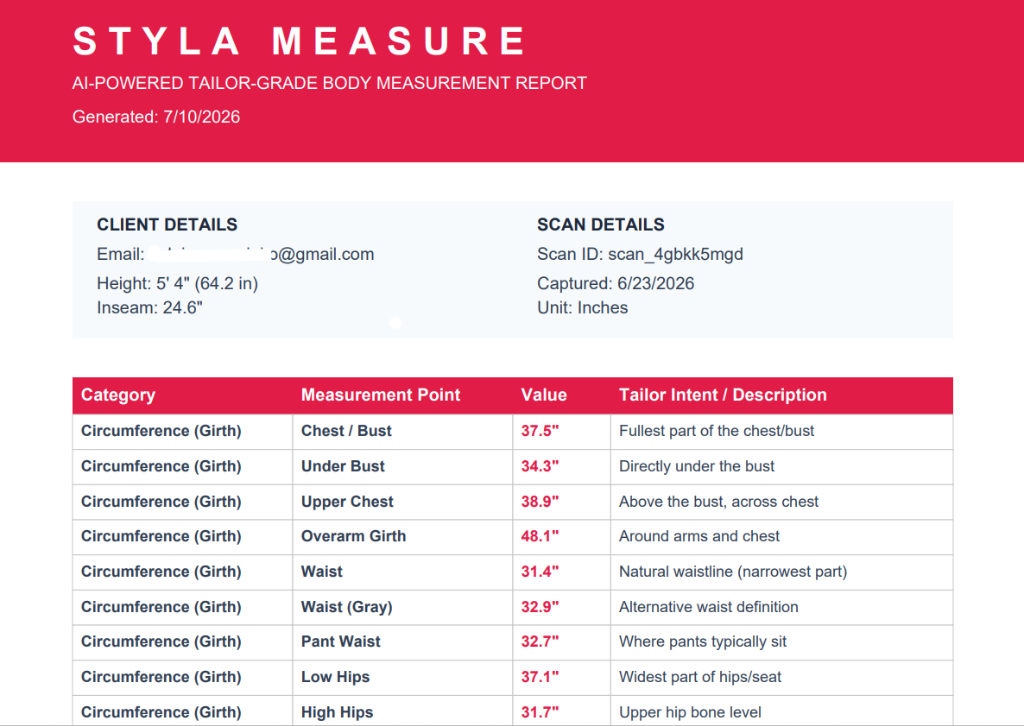Click the STYLA MEASURE title heading
The width and height of the screenshot is (1024, 726).
pyautogui.click(x=299, y=42)
